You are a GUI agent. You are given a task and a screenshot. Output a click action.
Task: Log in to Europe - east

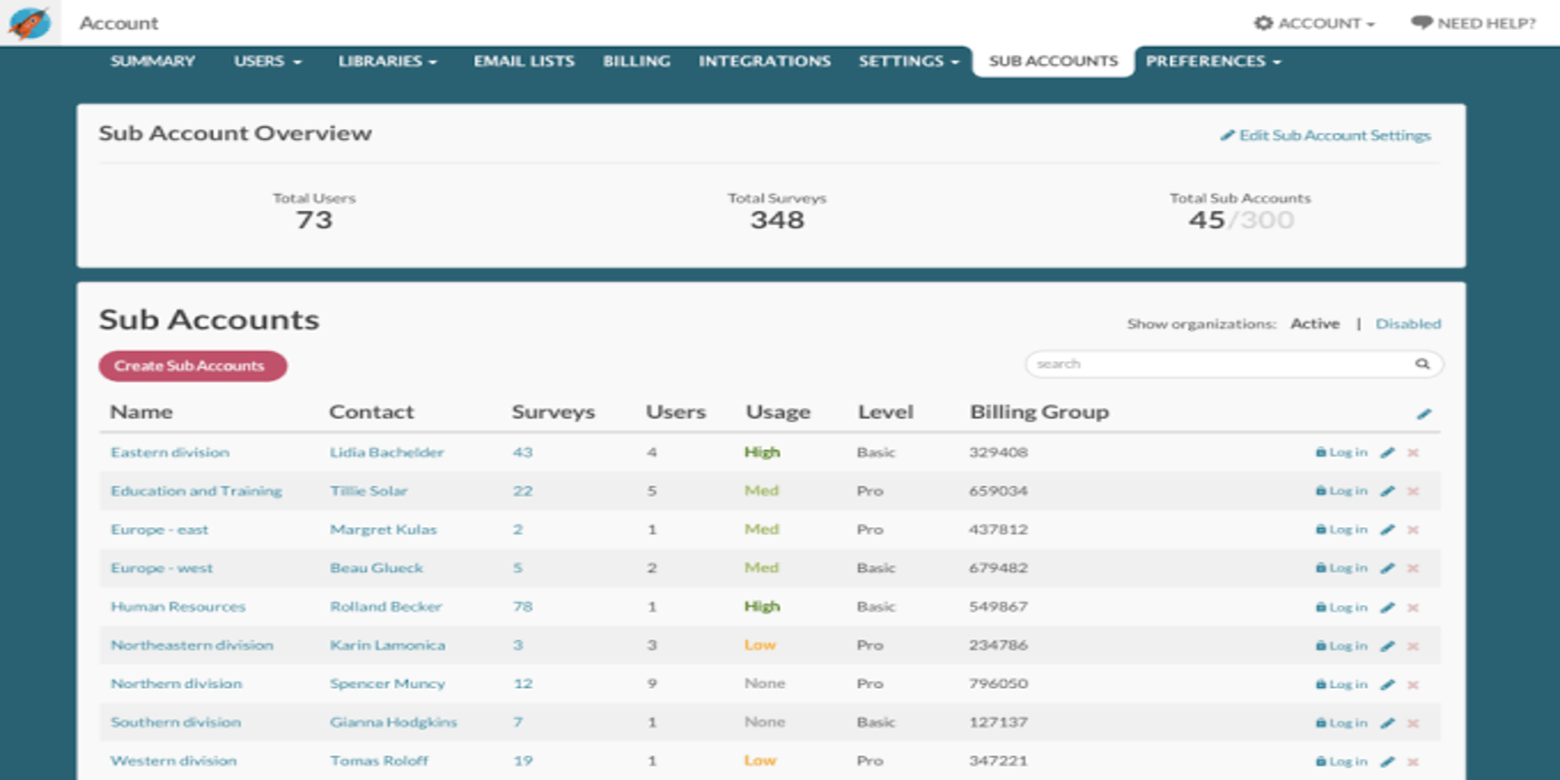(1341, 530)
